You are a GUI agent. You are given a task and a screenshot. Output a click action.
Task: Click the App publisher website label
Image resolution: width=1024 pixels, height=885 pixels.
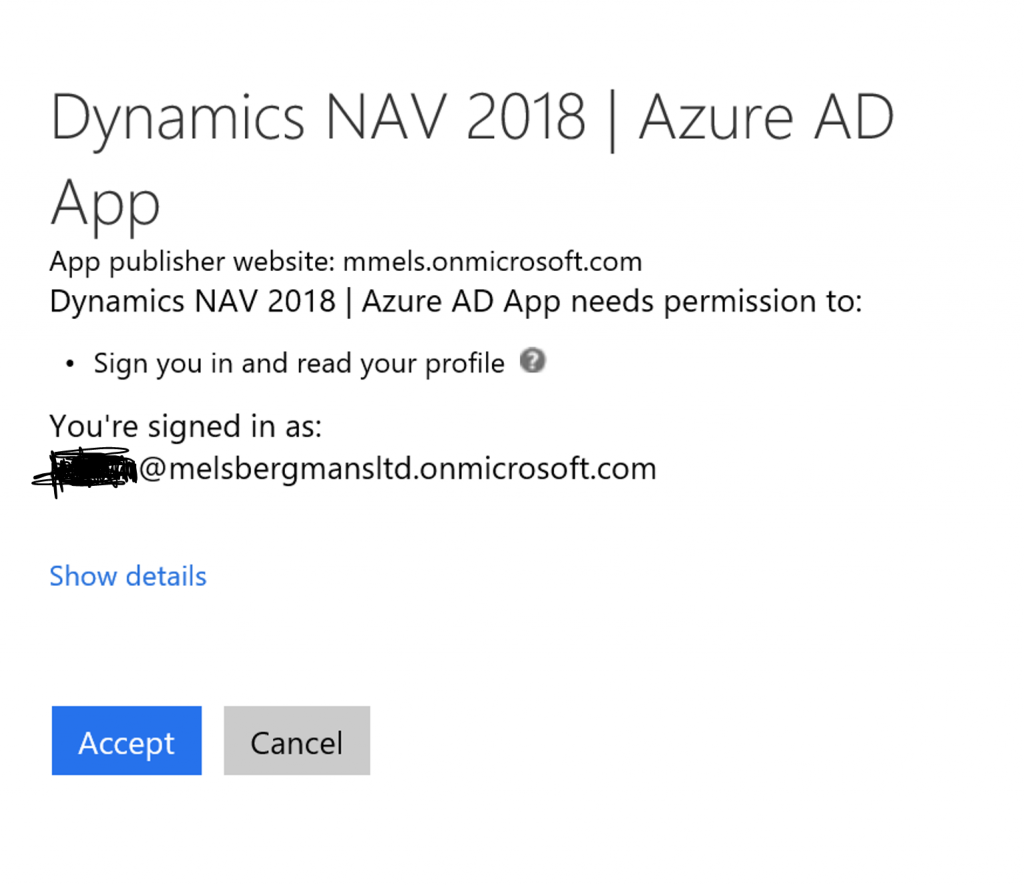point(193,262)
